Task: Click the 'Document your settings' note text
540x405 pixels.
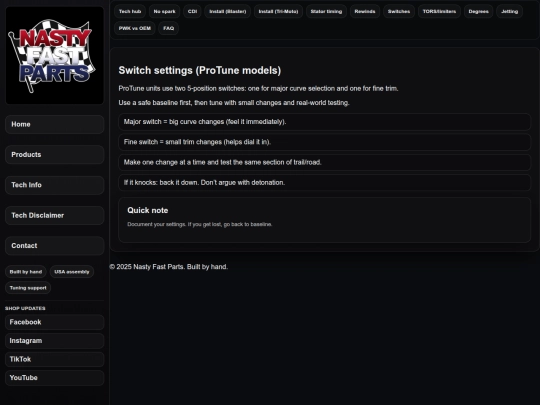Action: (x=200, y=224)
